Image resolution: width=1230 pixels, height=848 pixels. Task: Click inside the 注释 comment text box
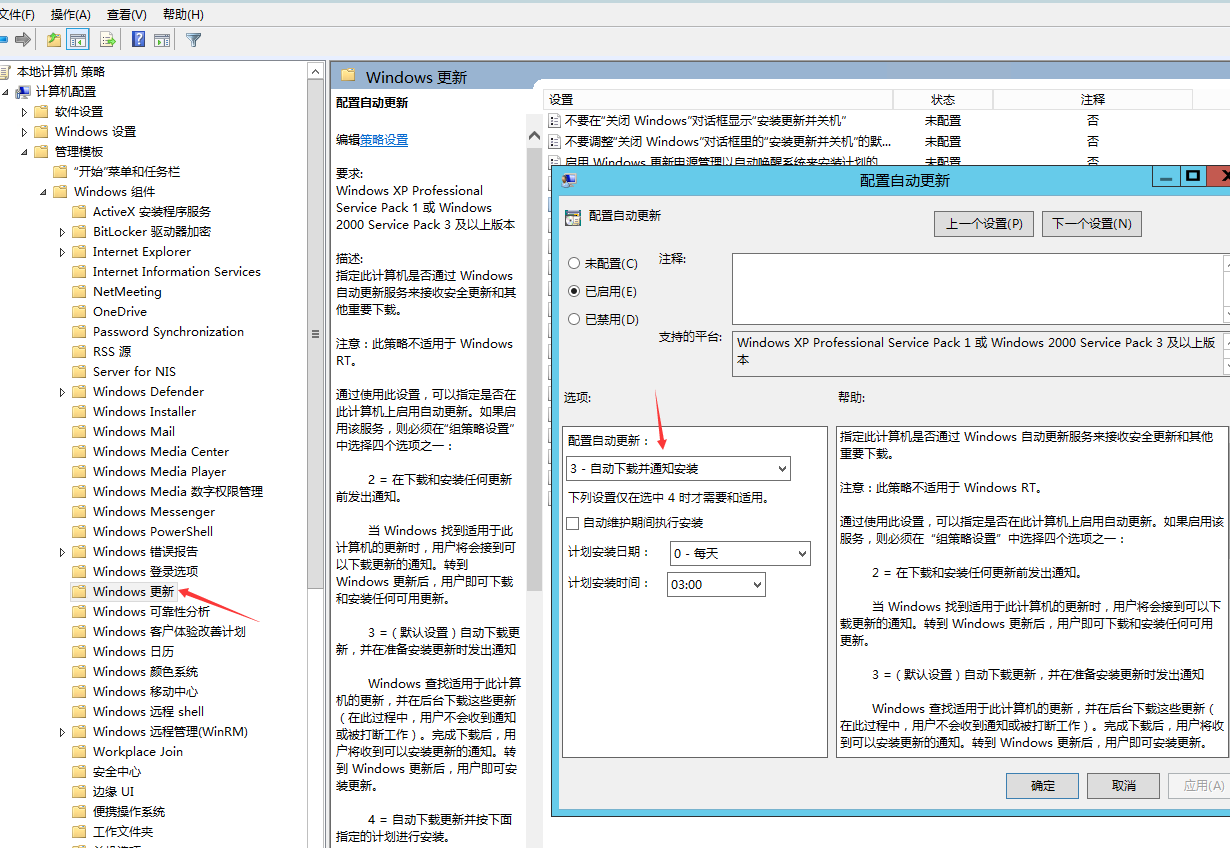coord(975,288)
